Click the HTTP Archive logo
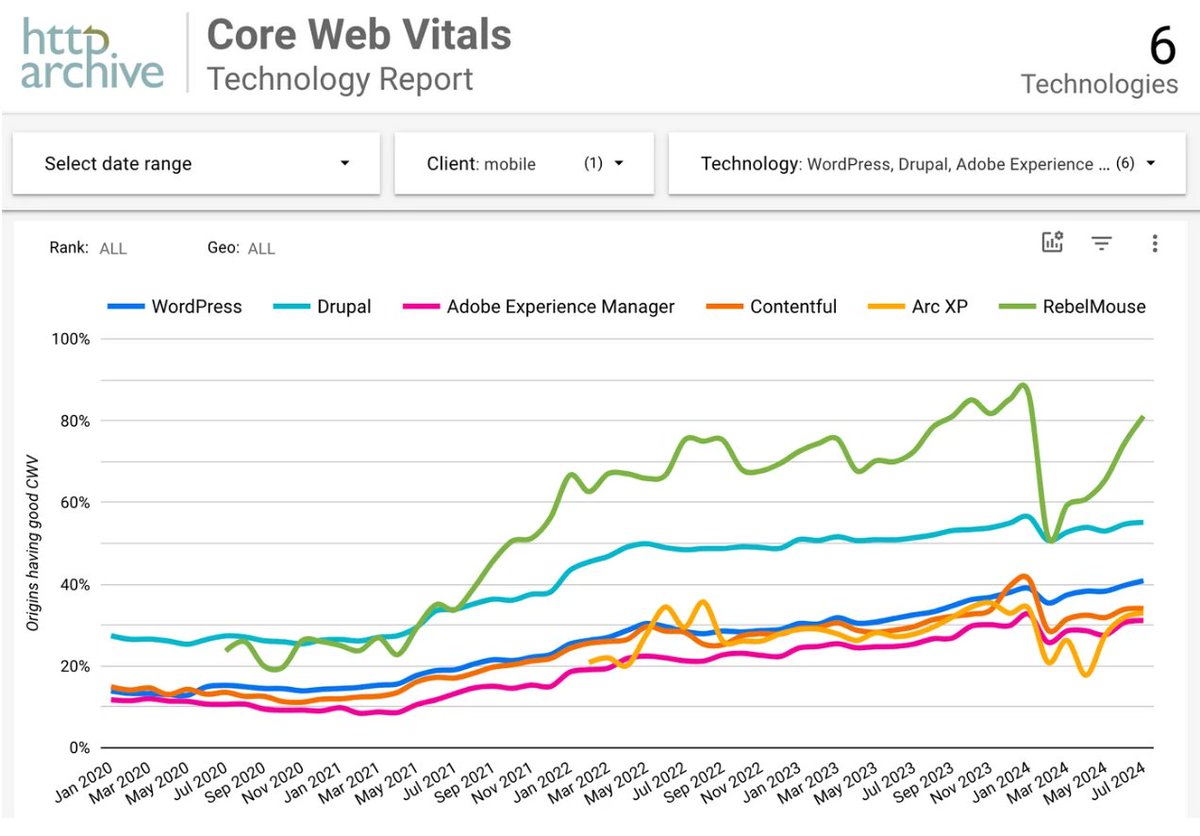The width and height of the screenshot is (1200, 836). point(92,55)
